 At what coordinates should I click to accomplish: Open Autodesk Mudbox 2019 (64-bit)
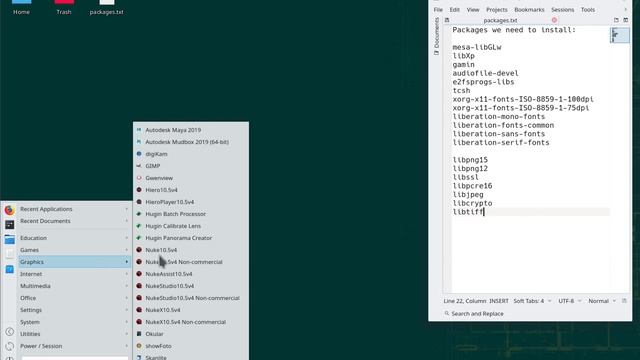click(x=191, y=142)
